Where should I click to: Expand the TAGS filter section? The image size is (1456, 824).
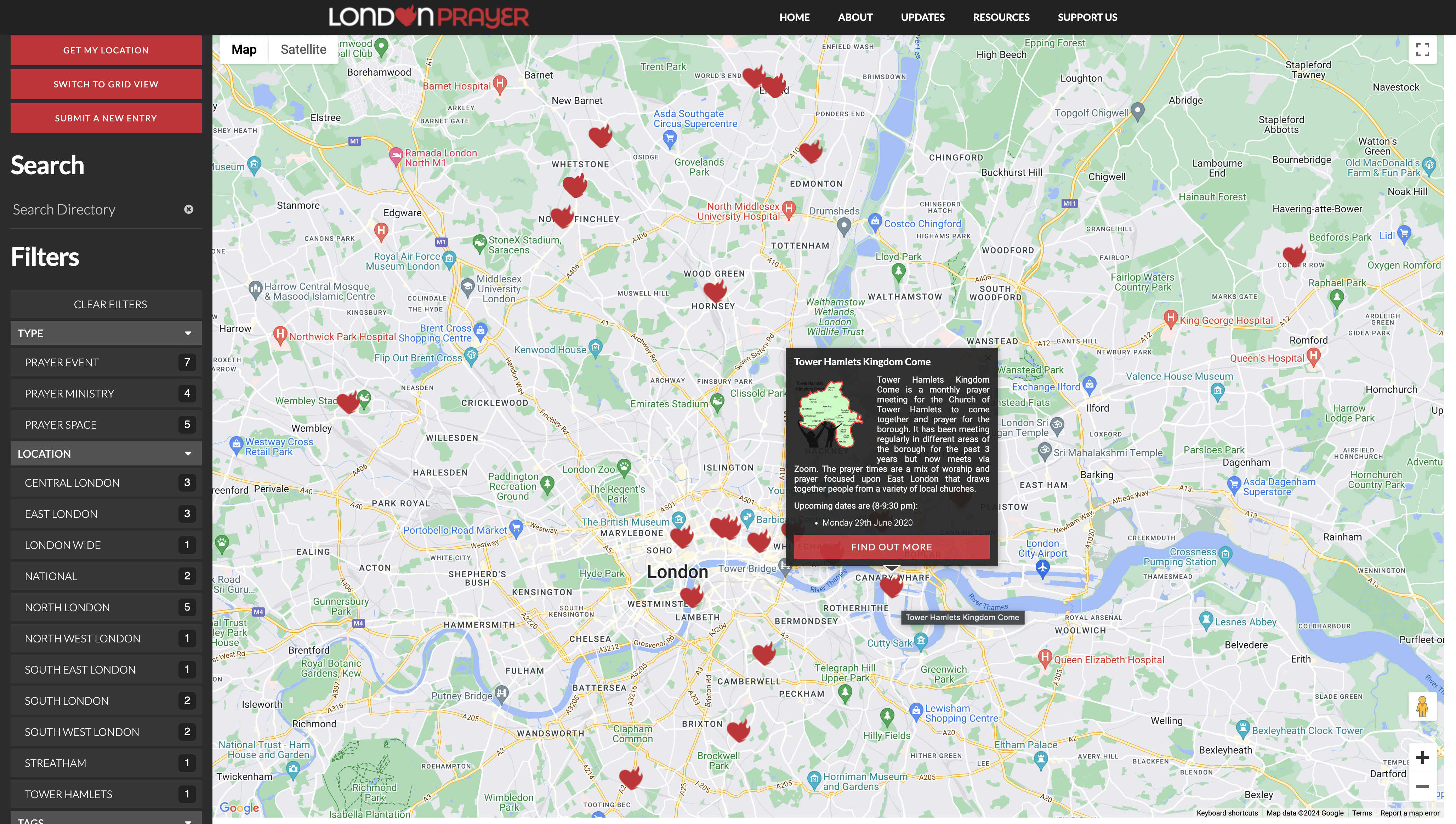106,818
